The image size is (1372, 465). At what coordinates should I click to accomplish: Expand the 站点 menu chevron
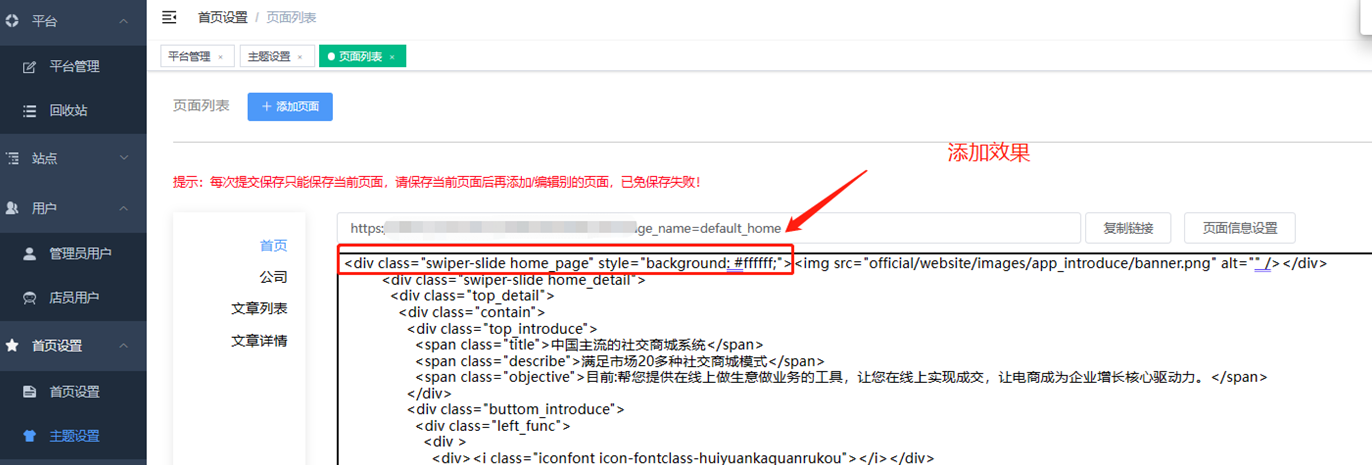[124, 158]
